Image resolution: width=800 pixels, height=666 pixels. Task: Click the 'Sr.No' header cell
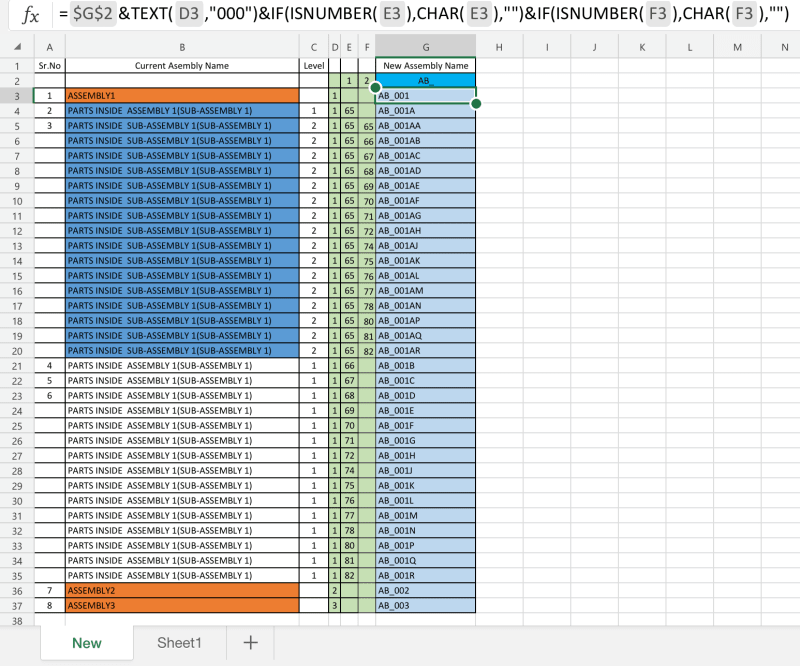(49, 65)
